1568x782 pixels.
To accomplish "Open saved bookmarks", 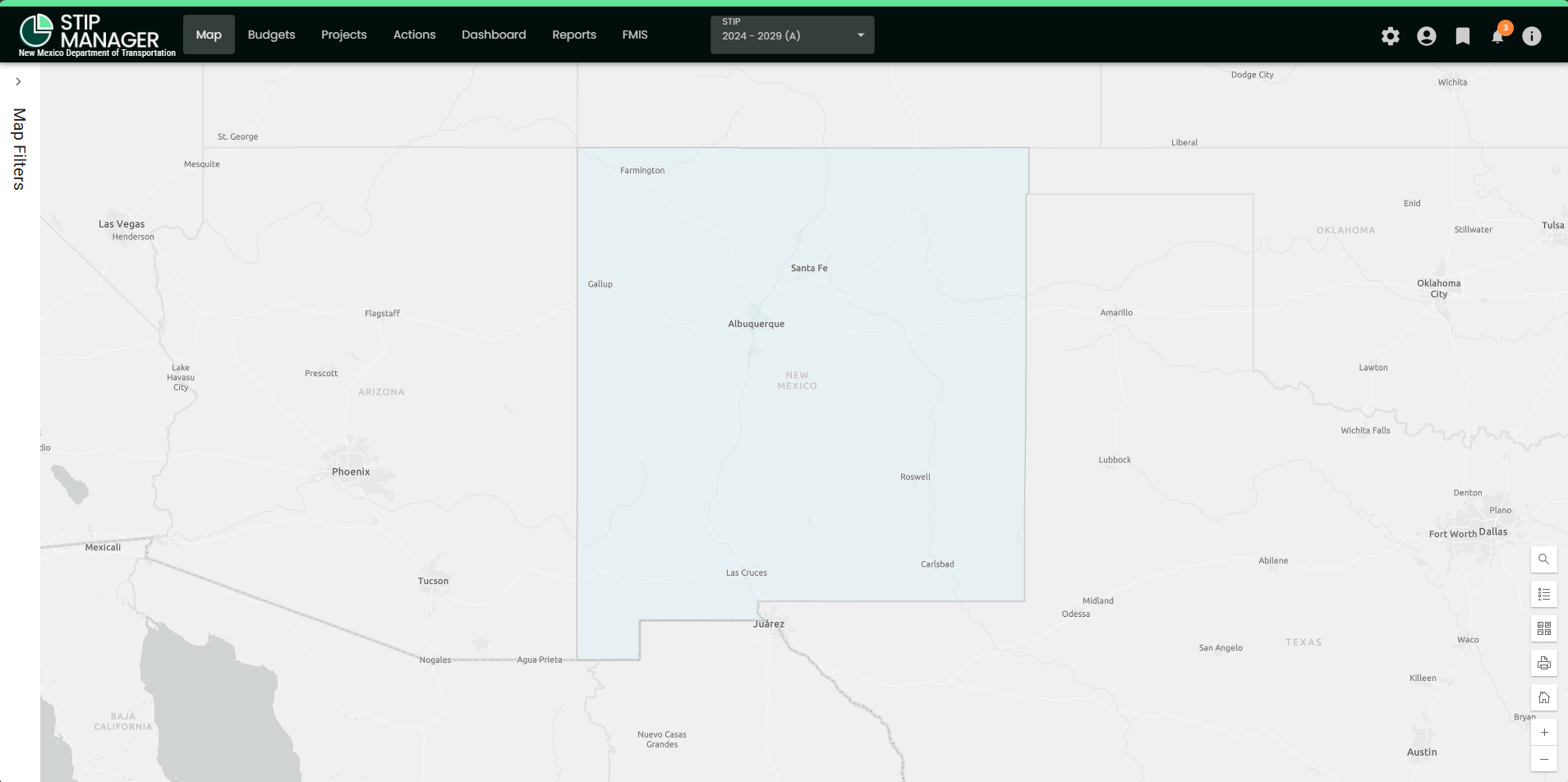I will [x=1463, y=36].
